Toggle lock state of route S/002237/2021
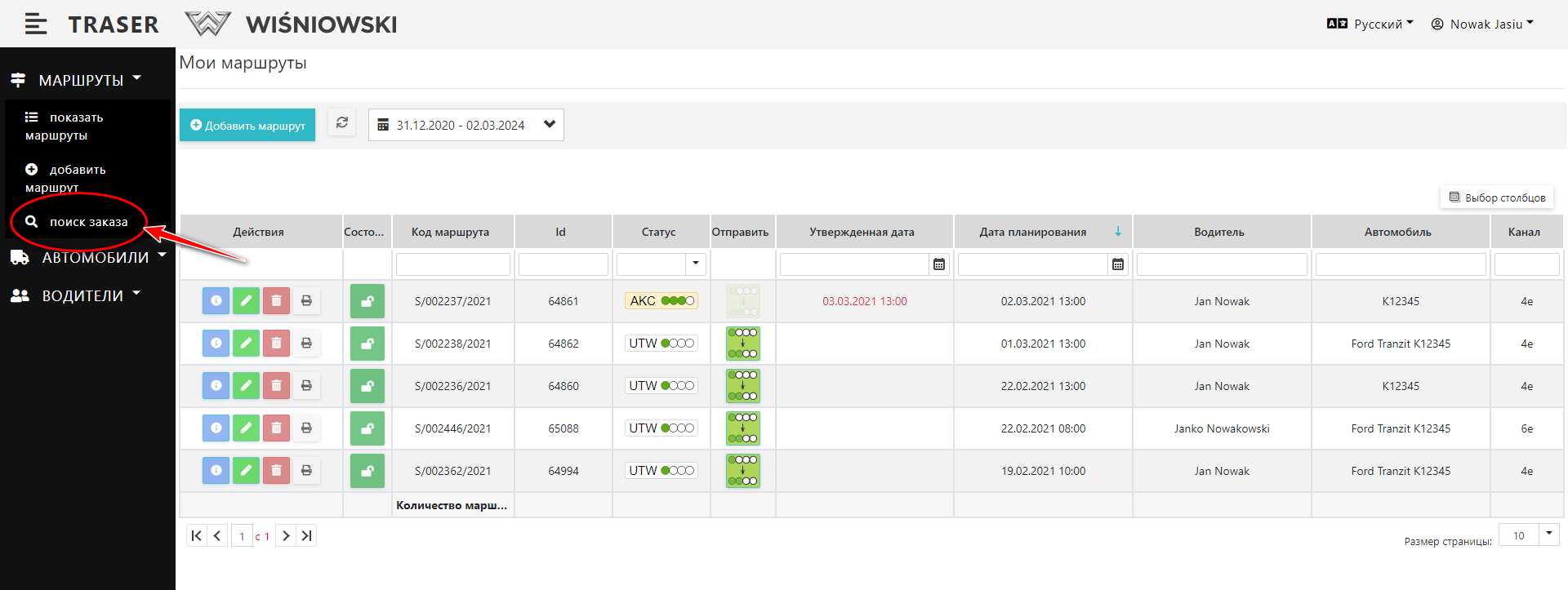Viewport: 1568px width, 590px height. point(367,301)
